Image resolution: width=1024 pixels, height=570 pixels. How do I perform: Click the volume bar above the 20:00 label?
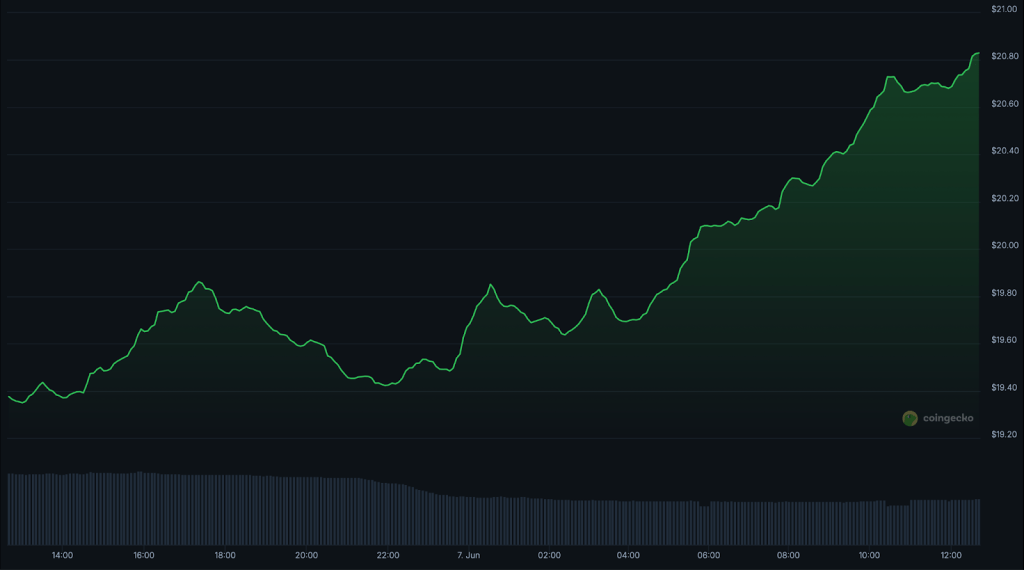(306, 511)
